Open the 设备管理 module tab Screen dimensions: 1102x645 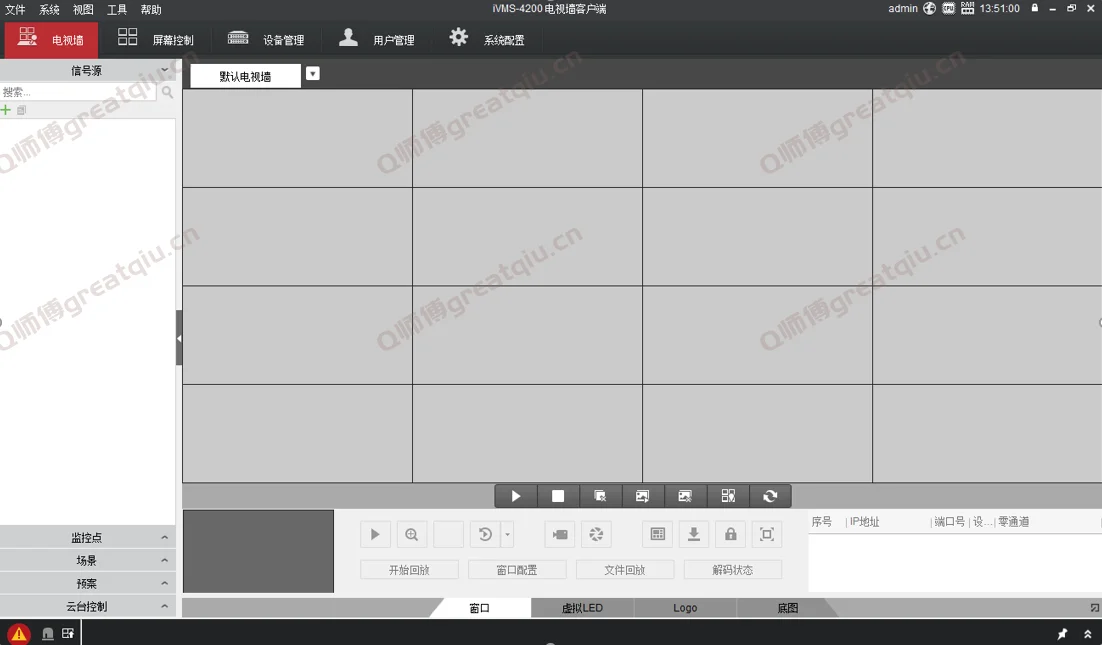tap(266, 40)
